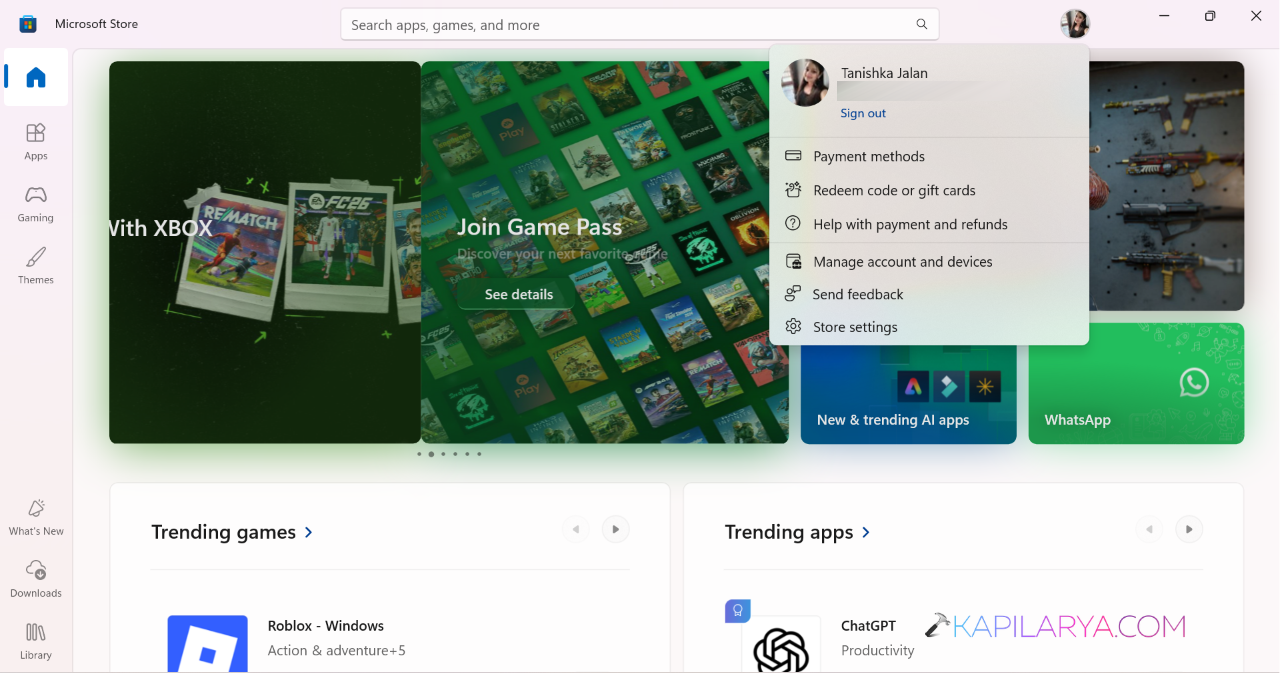Open the What's New section

coord(36,517)
